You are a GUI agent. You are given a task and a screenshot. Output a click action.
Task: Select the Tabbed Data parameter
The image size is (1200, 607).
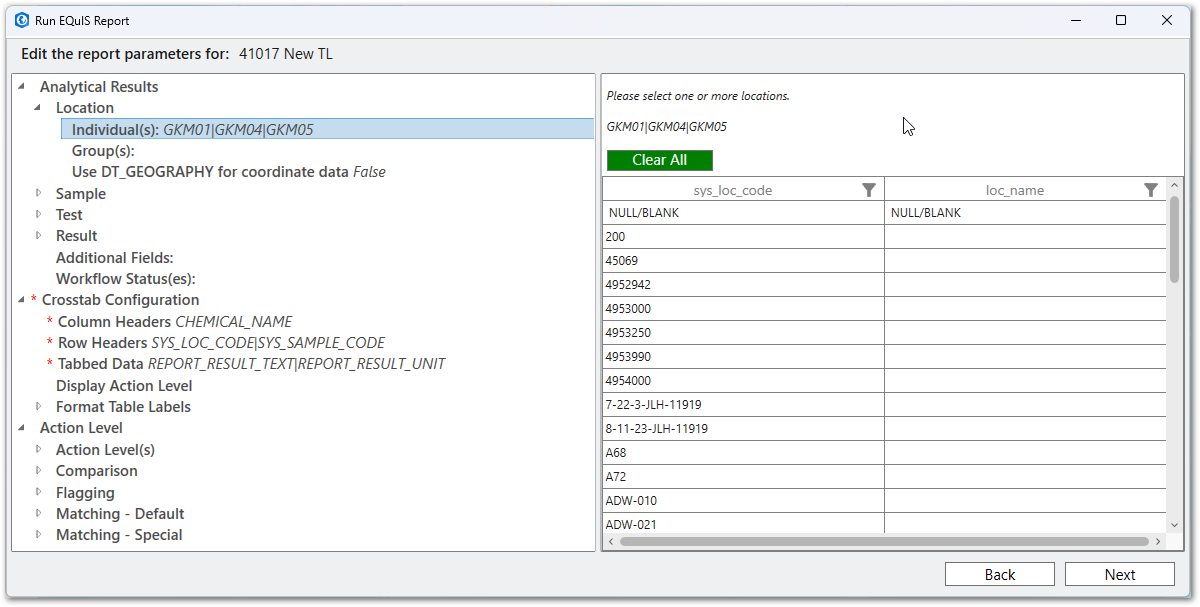pos(252,364)
